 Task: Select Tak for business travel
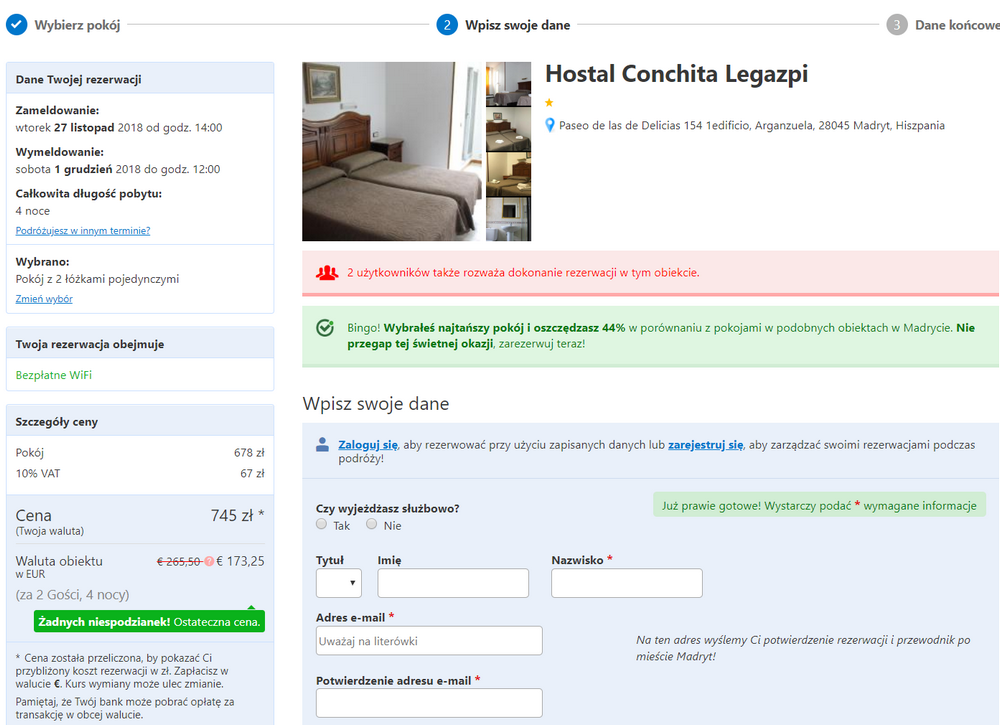321,524
